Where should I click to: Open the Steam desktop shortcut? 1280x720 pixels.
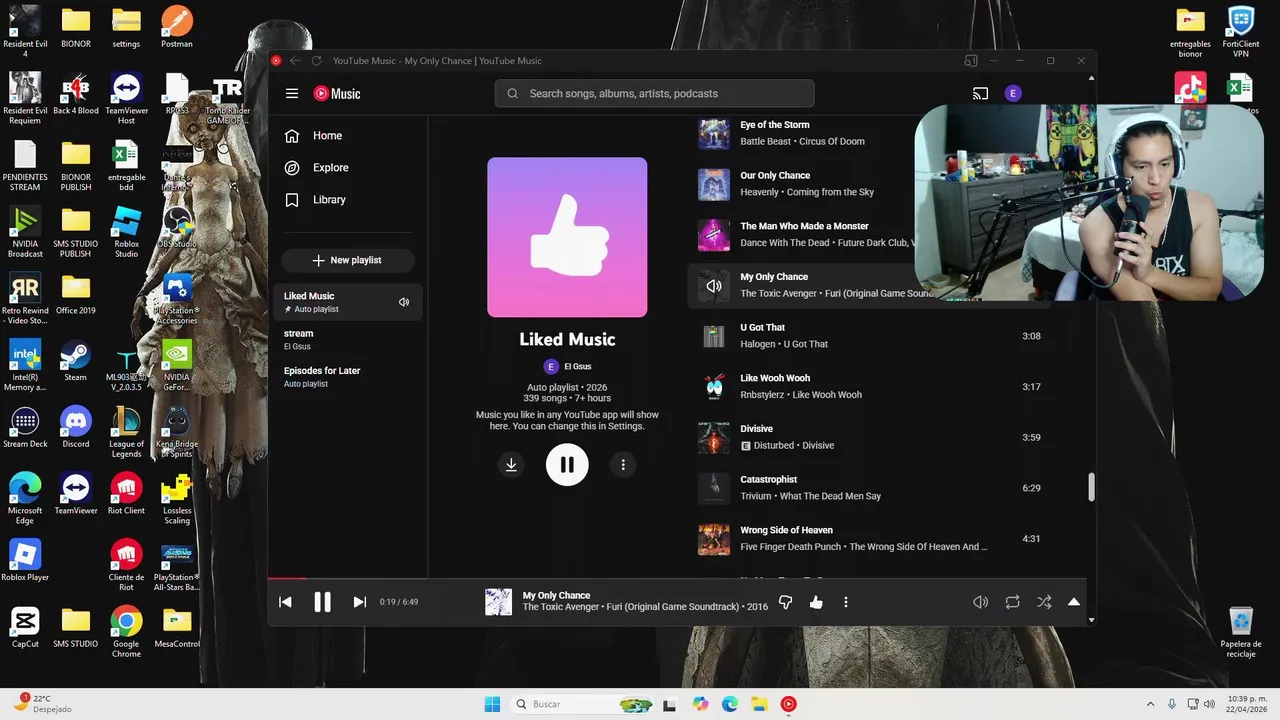click(75, 362)
